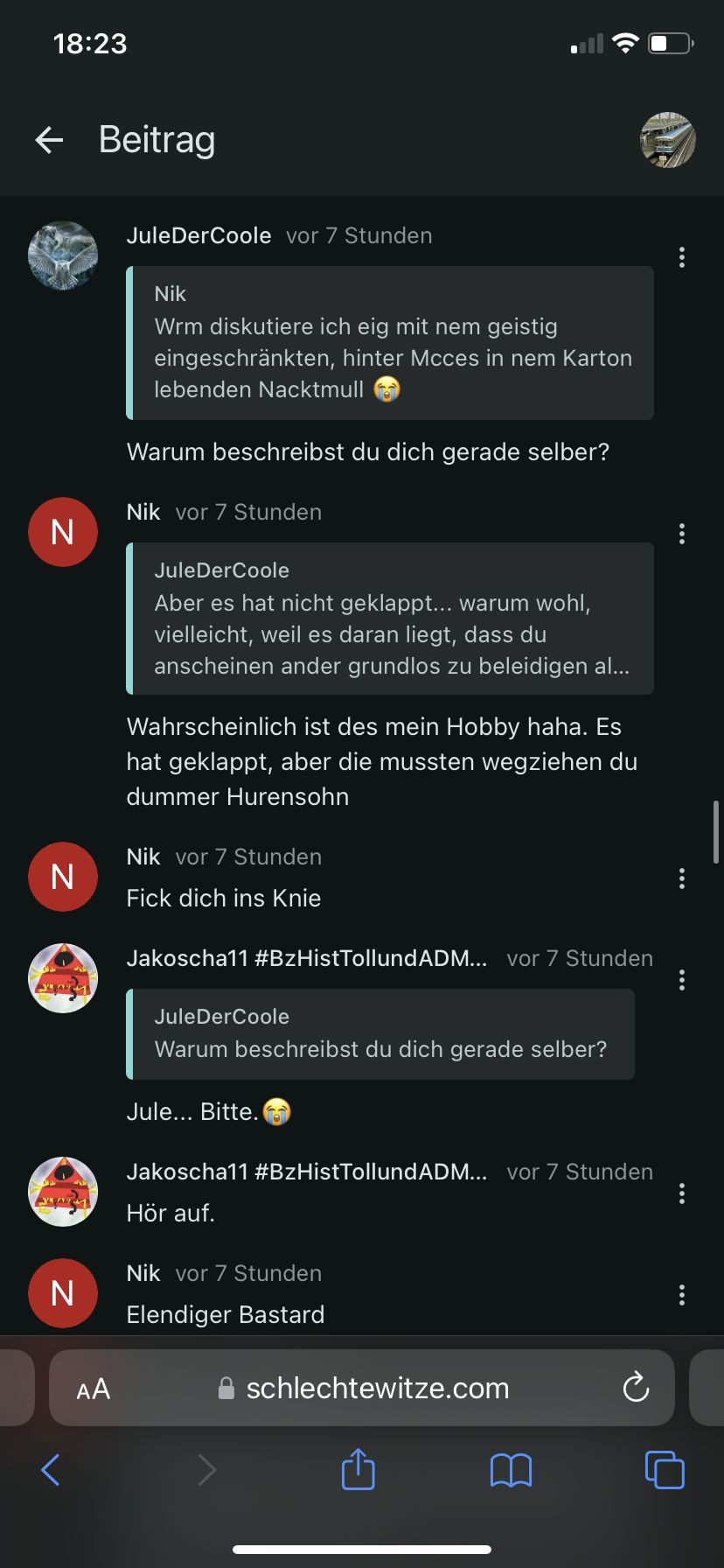This screenshot has width=724, height=1568.
Task: Tap quoted 'Aber es hat nicht geklappt' block
Action: [x=390, y=619]
